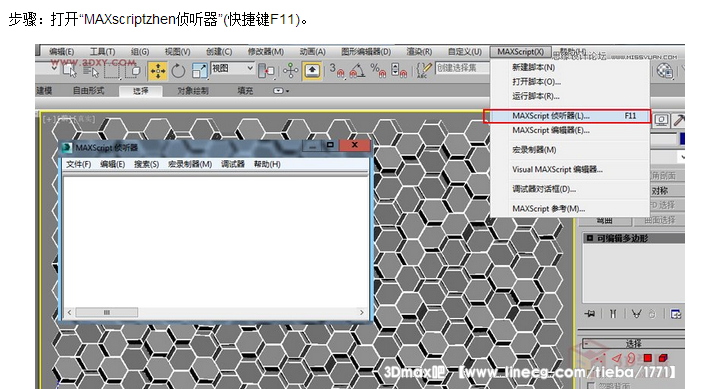
Task: Click 对称 modifier button
Action: 667,191
